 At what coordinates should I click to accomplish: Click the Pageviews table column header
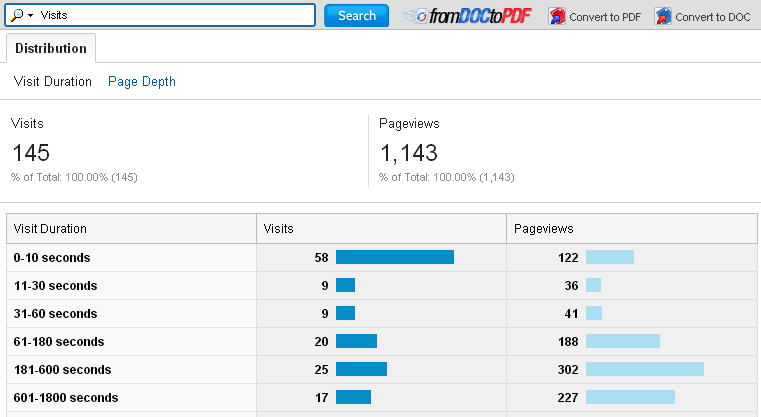click(543, 229)
